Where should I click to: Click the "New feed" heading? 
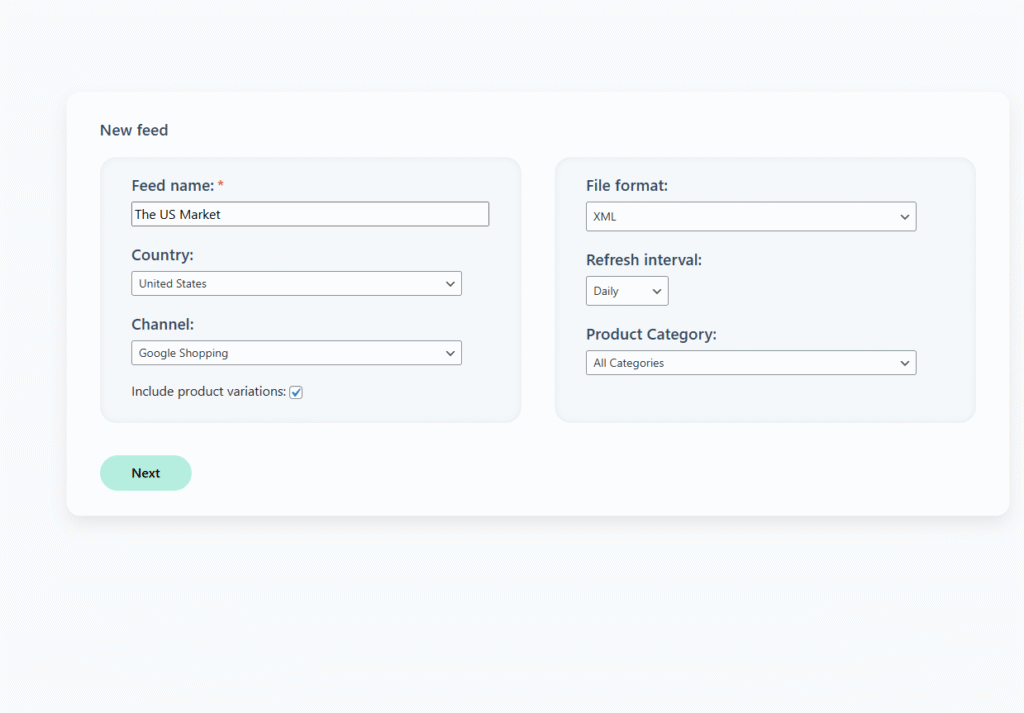[134, 130]
